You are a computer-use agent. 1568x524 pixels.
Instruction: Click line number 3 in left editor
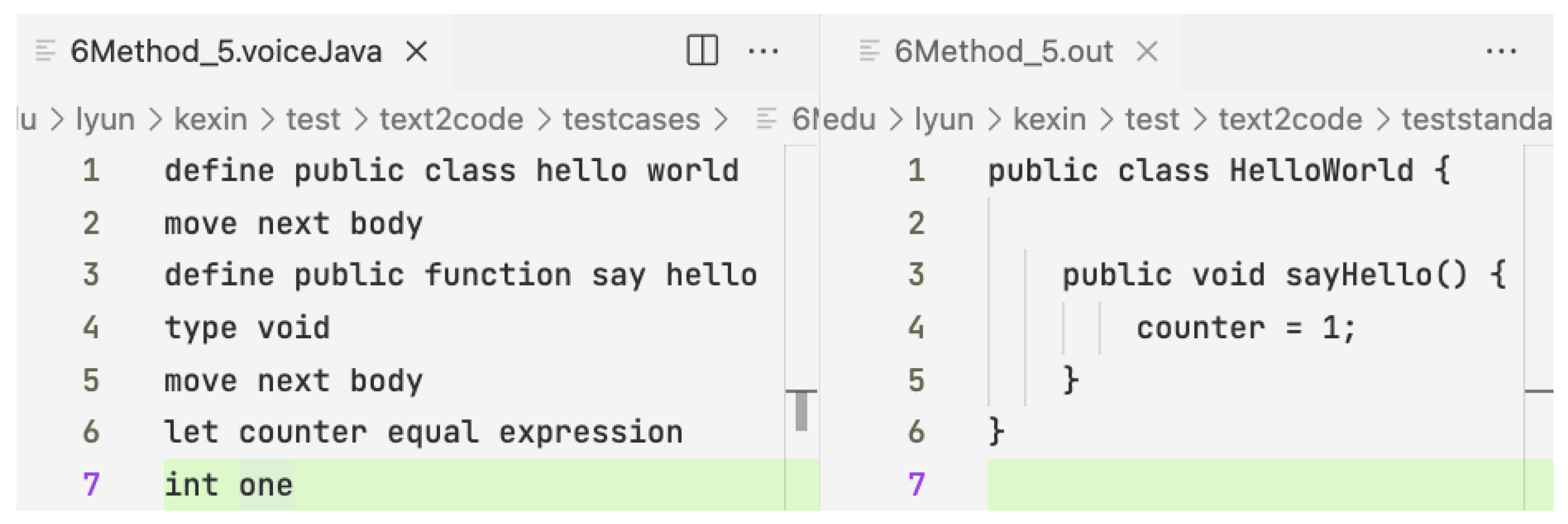(91, 275)
